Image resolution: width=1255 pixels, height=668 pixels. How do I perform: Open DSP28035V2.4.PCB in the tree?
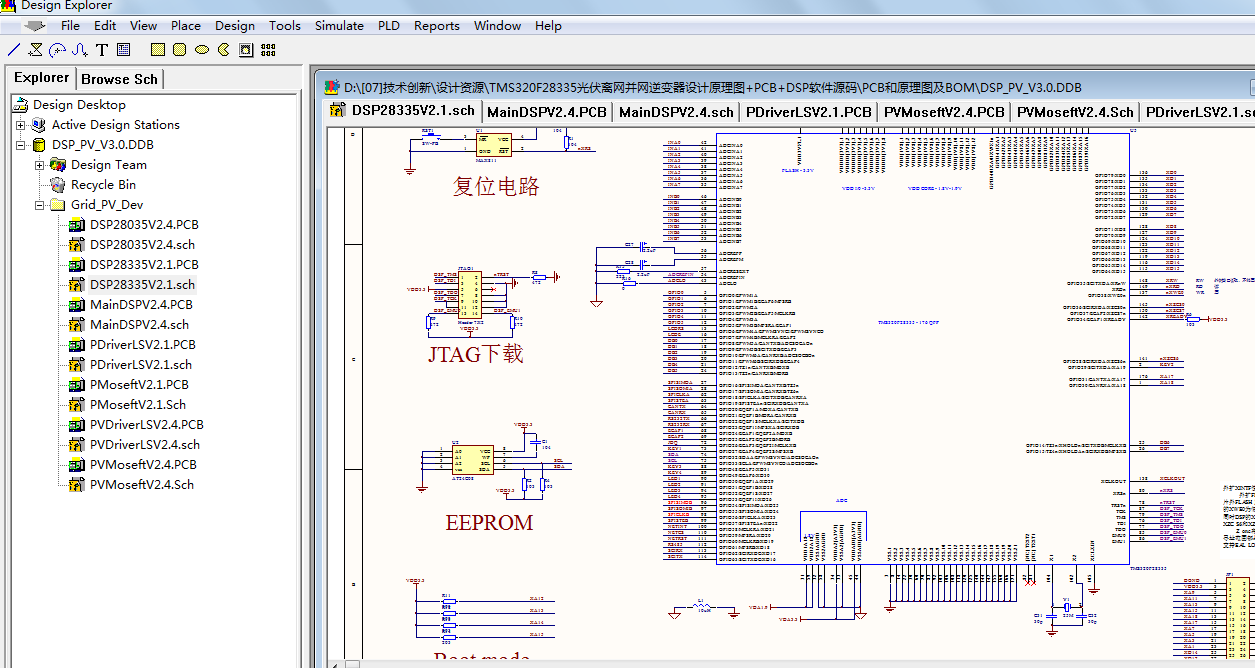pos(144,225)
